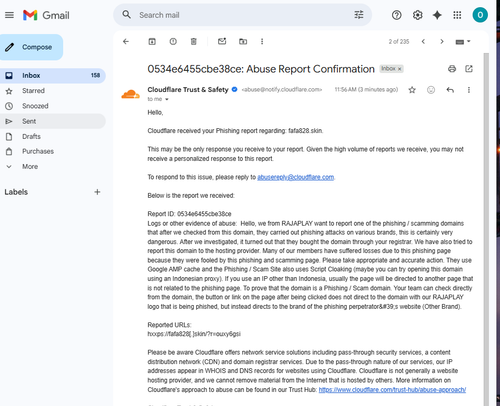Image resolution: width=500 pixels, height=406 pixels.
Task: Delete this email with trash icon
Action: (193, 41)
